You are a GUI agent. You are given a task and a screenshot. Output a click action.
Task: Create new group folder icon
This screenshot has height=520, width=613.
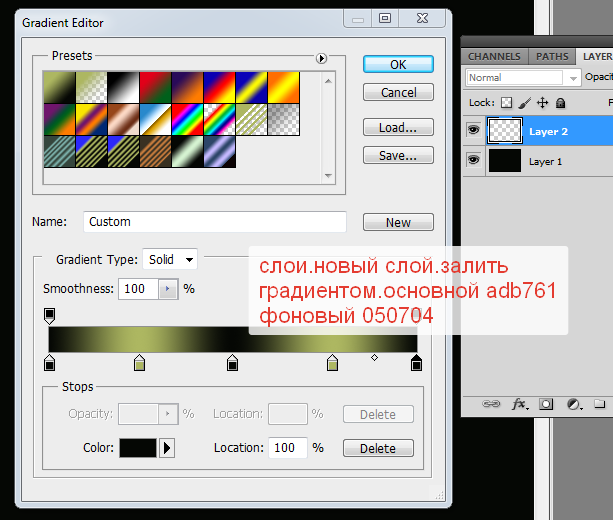pyautogui.click(x=600, y=403)
